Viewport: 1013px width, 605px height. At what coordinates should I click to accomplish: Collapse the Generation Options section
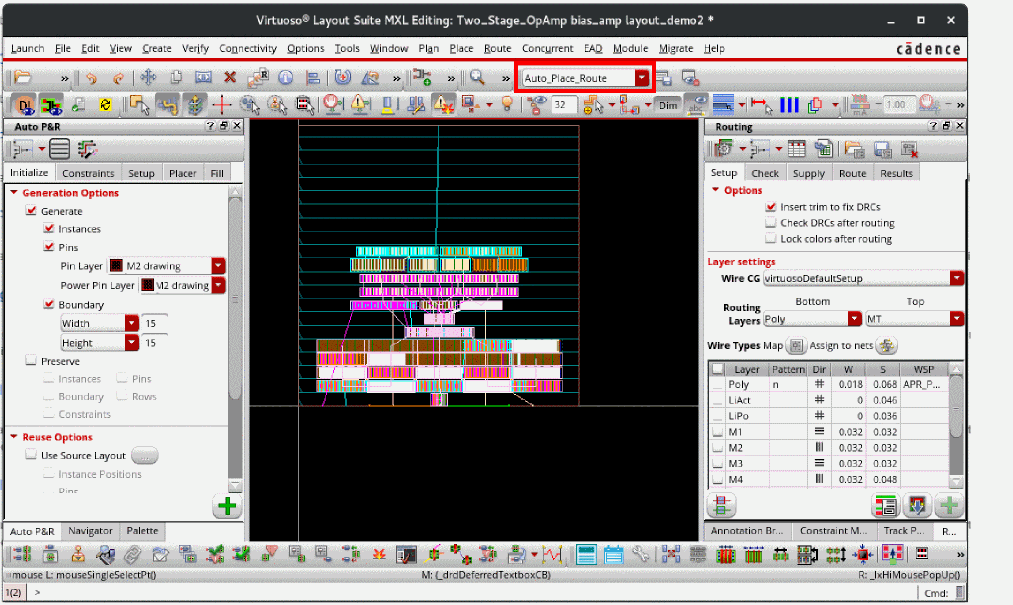tap(14, 193)
